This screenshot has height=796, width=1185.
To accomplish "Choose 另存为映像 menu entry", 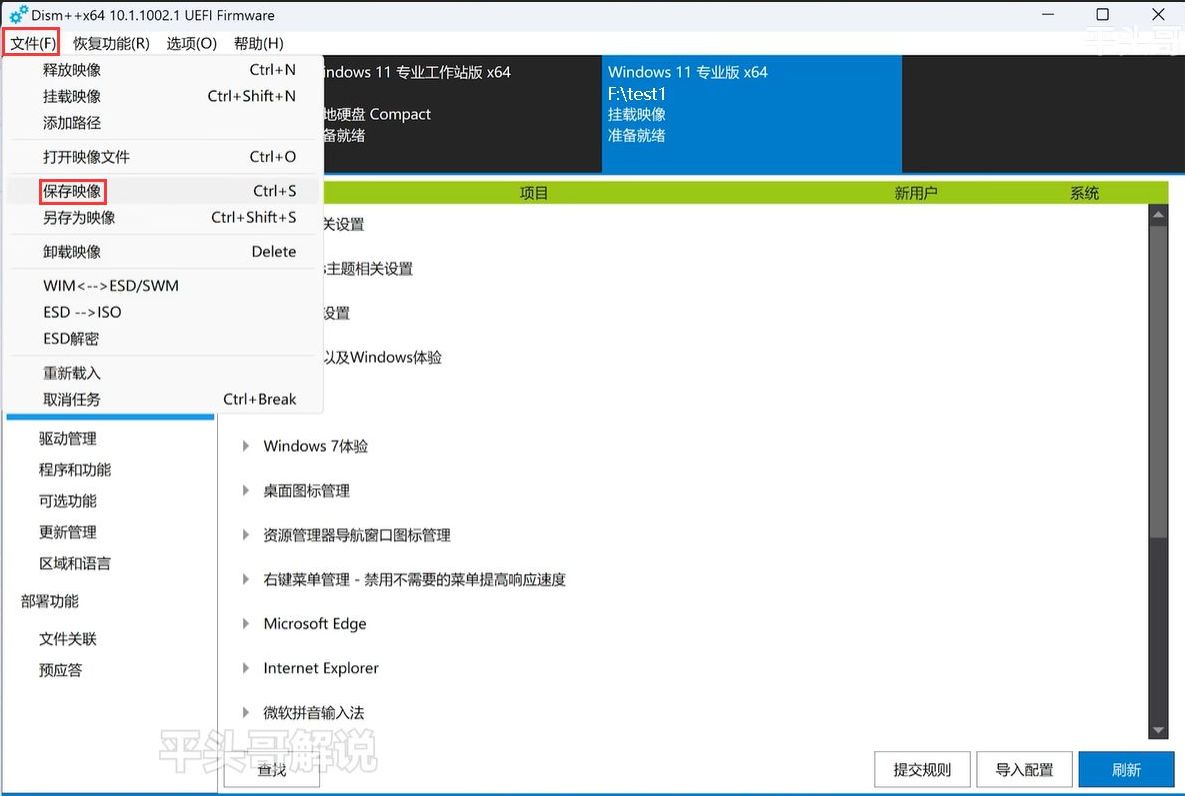I will point(79,218).
